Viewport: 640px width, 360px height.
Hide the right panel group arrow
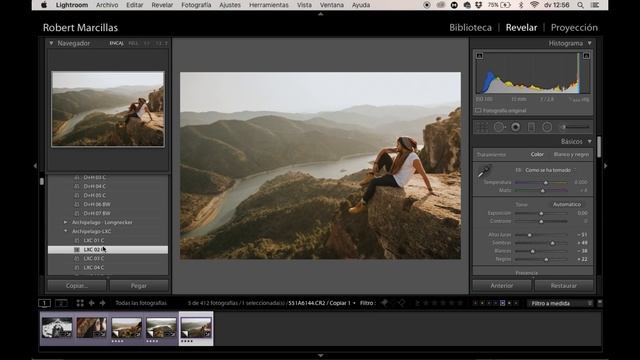(605, 166)
